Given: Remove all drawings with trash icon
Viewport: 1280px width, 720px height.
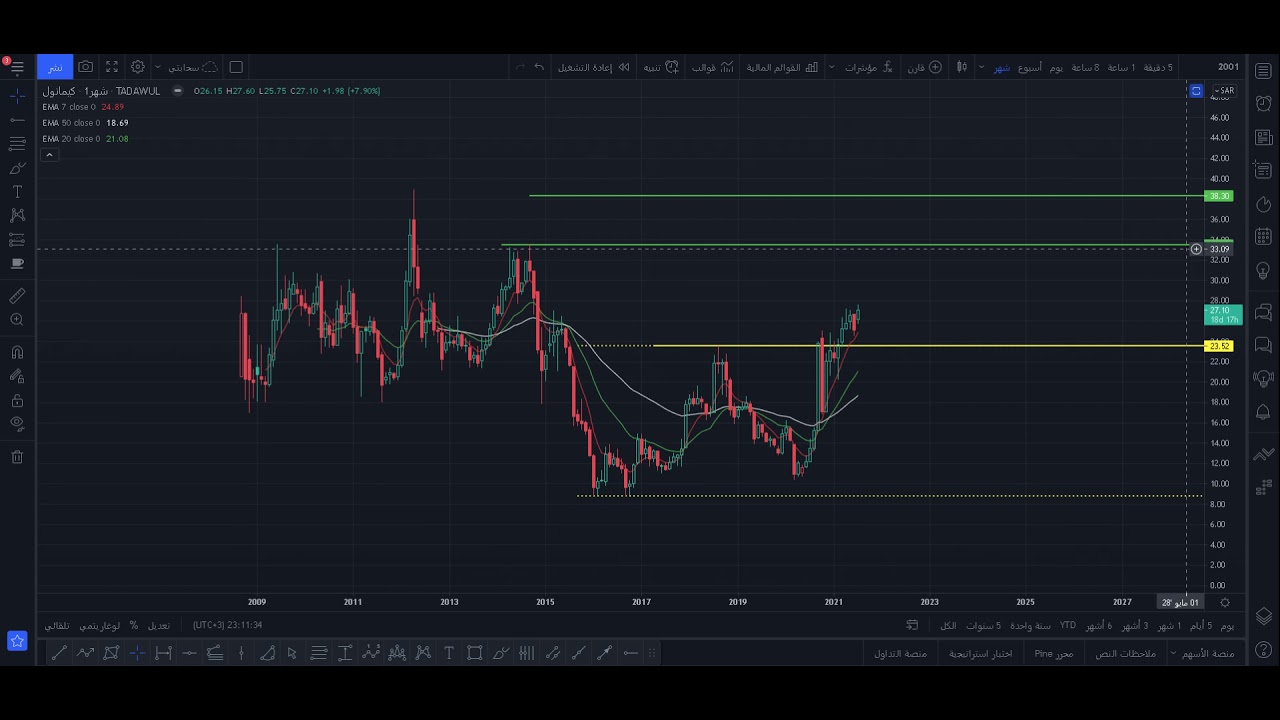Looking at the screenshot, I should [x=17, y=457].
